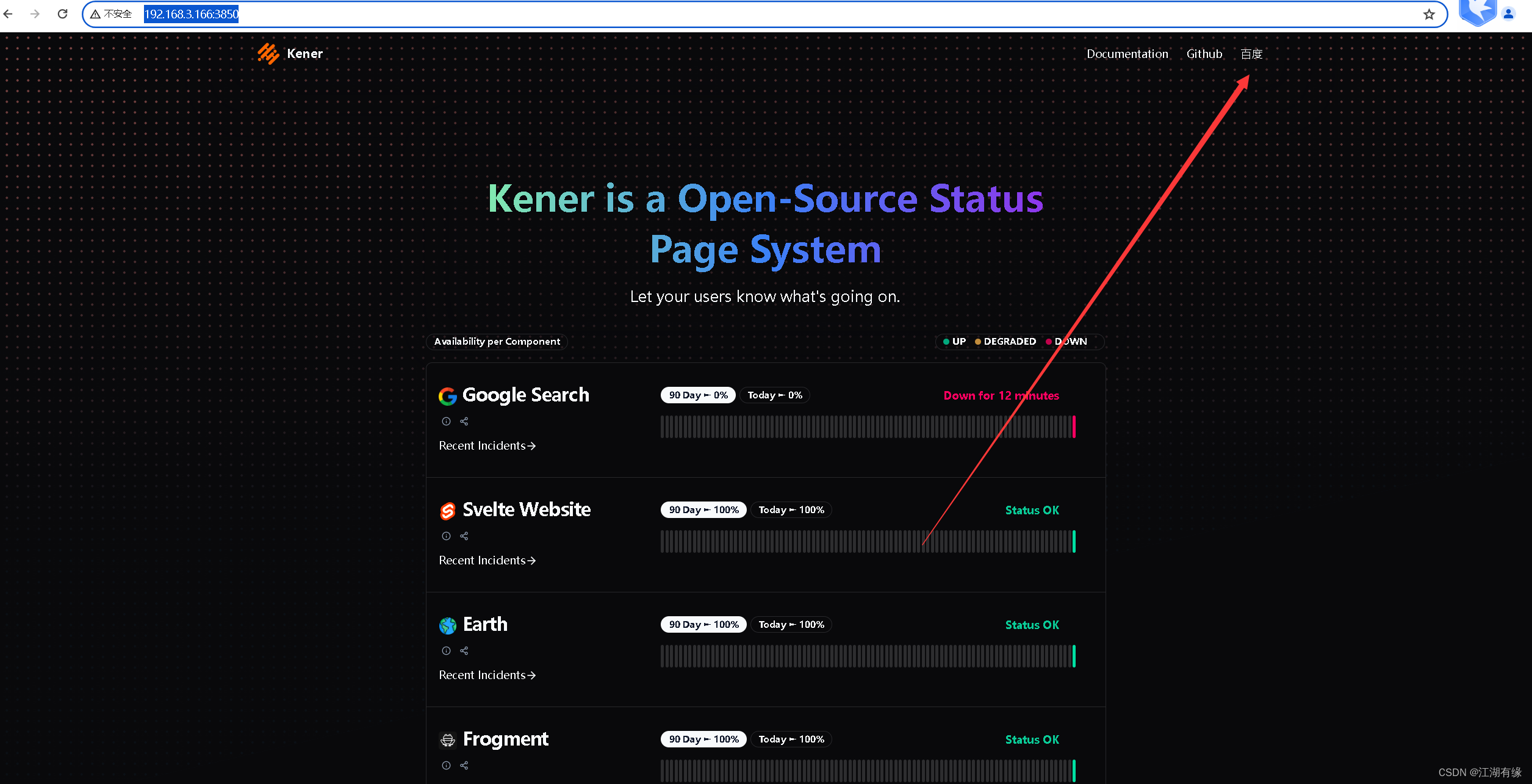Open the Github nav link

click(x=1204, y=54)
